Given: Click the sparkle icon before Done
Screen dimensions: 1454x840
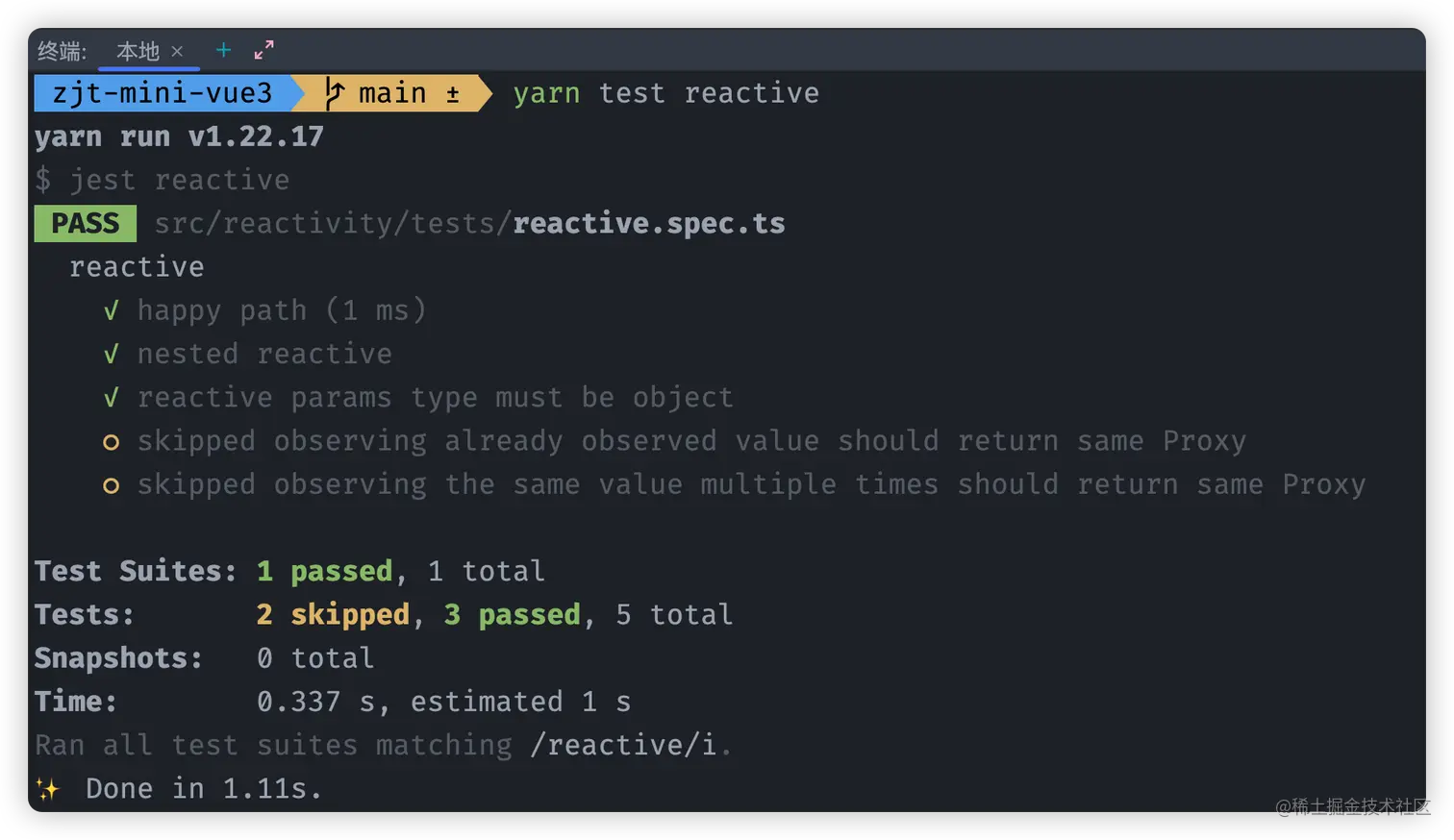Looking at the screenshot, I should (47, 789).
